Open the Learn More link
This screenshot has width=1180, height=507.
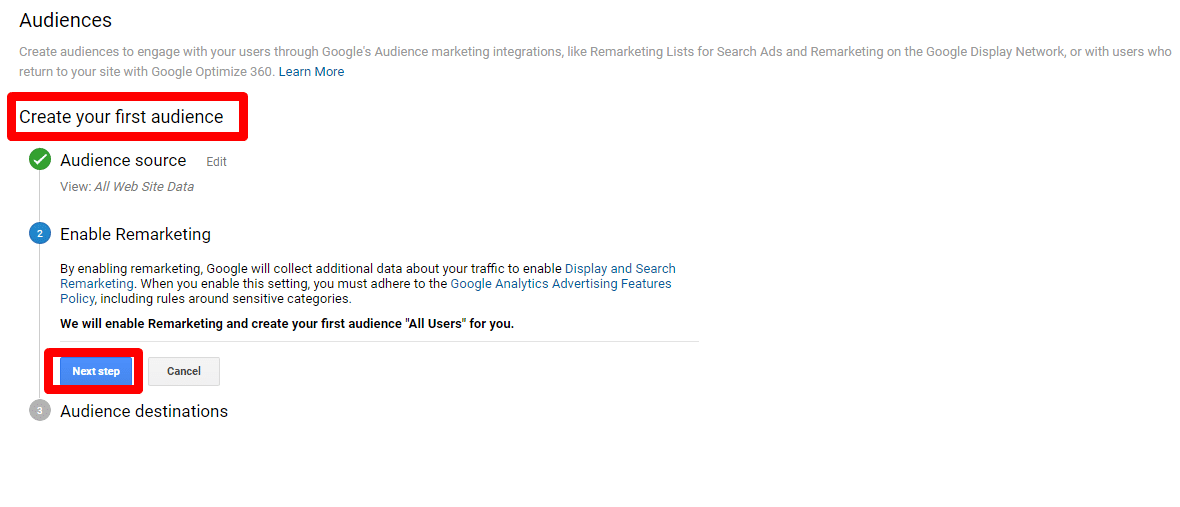click(311, 72)
